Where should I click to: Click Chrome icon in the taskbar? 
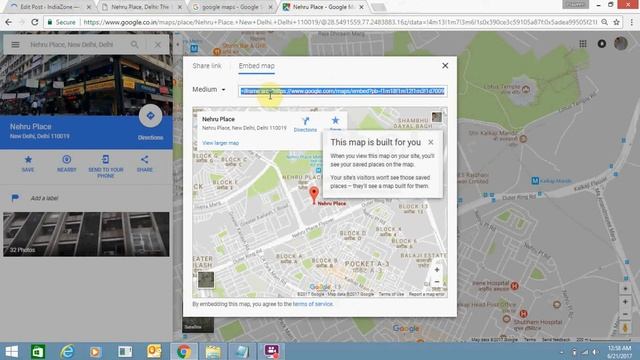tap(184, 351)
